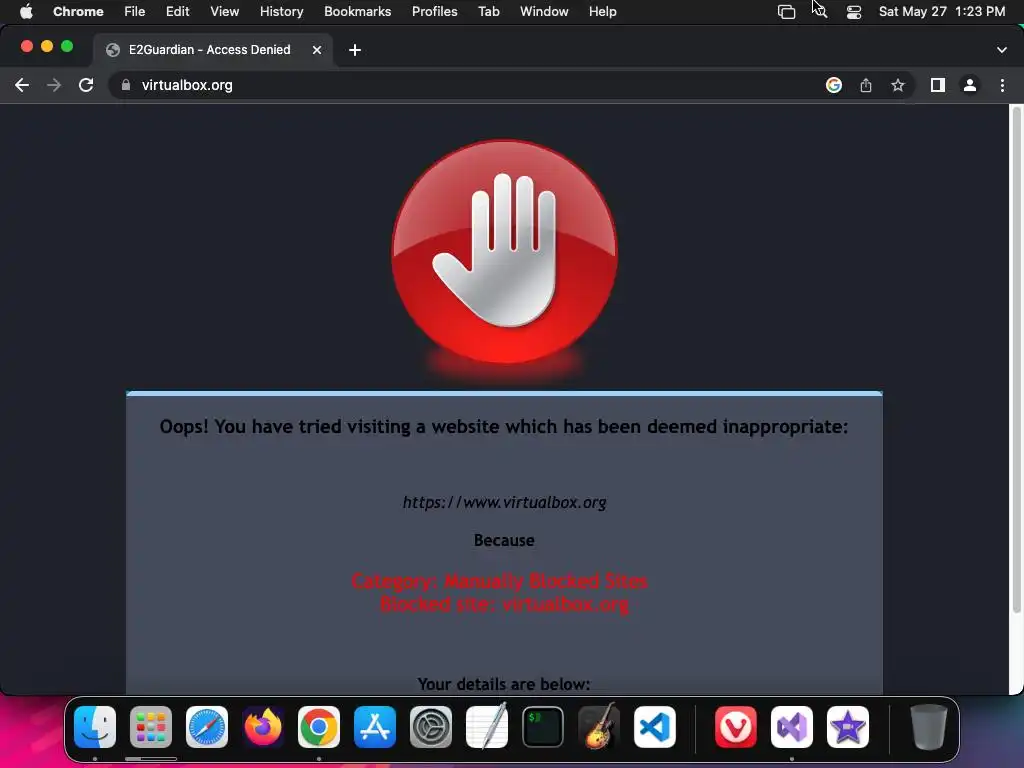
Task: Reload the virtualbox.org page
Action: point(86,85)
